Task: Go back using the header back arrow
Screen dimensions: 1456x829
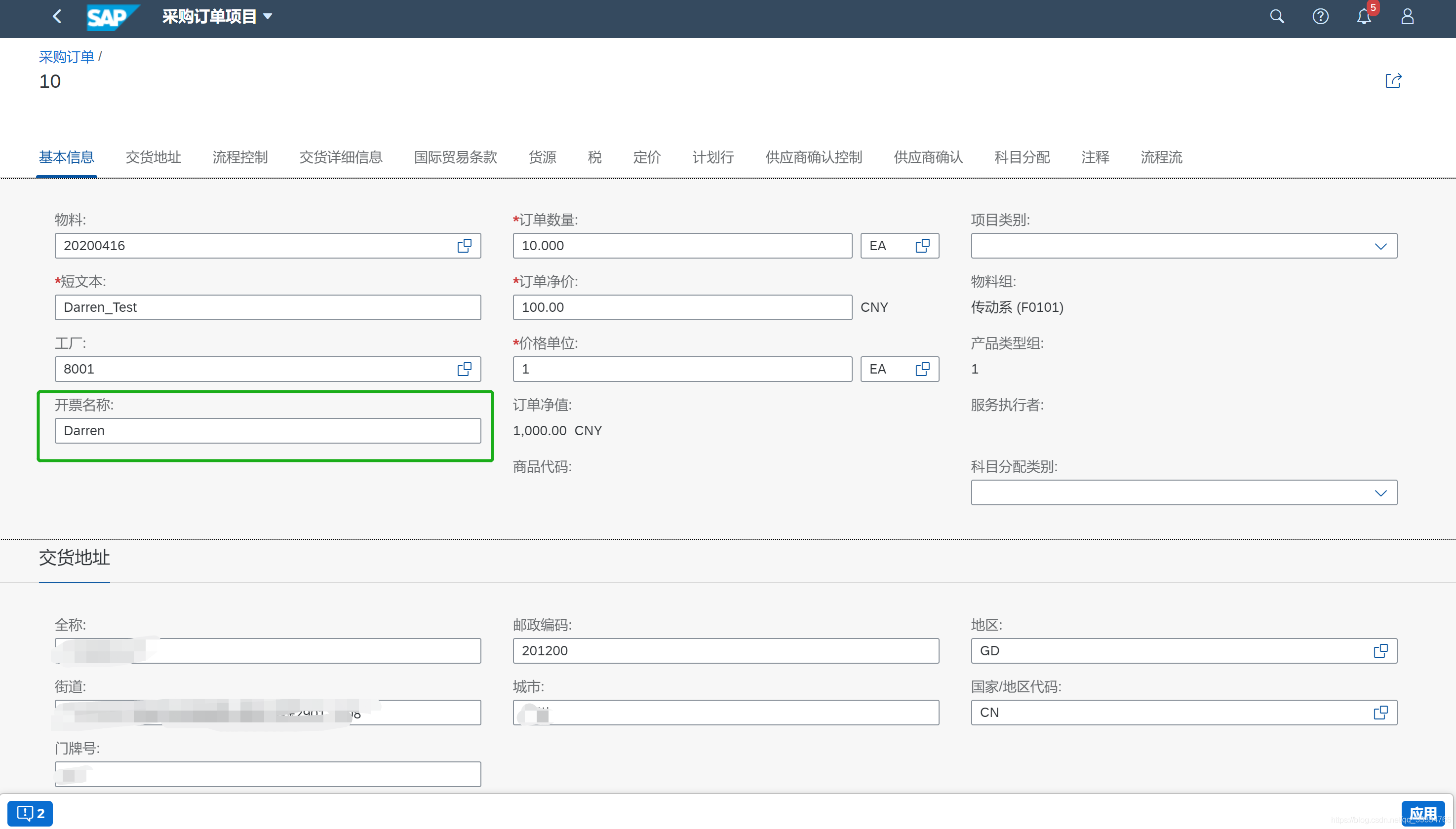Action: pos(57,16)
